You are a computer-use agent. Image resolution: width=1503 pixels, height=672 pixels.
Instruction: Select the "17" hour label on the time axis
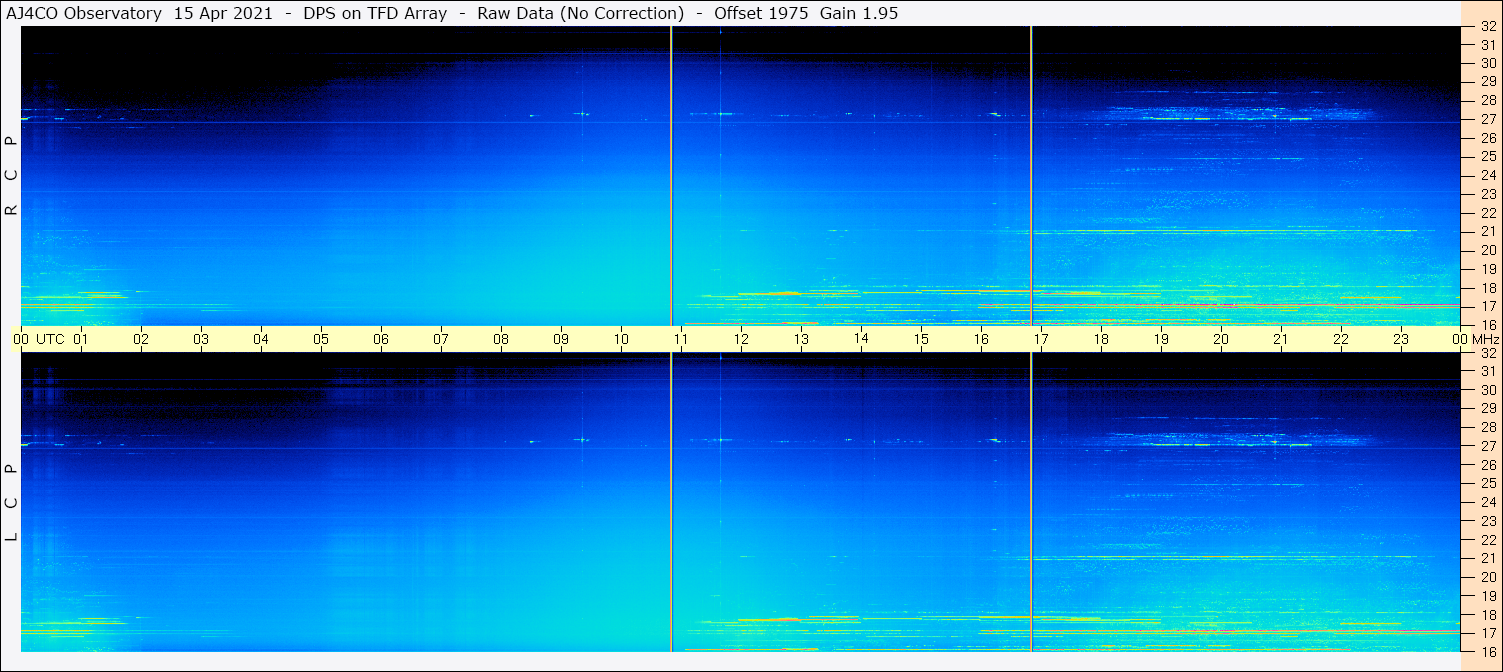tap(1041, 339)
